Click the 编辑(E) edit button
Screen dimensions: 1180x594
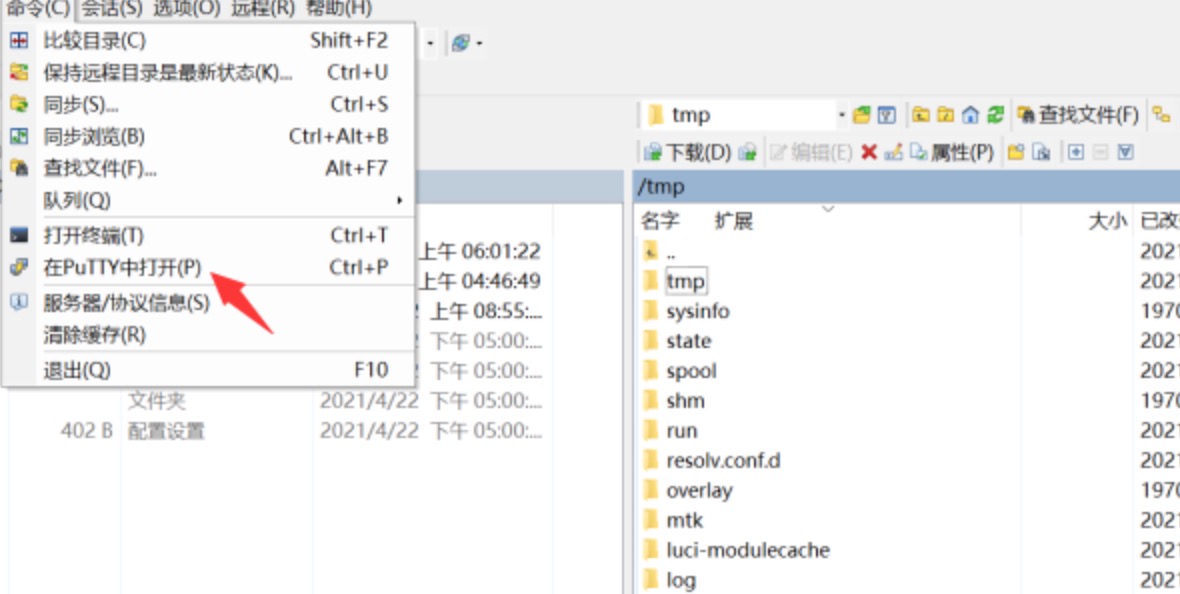811,153
